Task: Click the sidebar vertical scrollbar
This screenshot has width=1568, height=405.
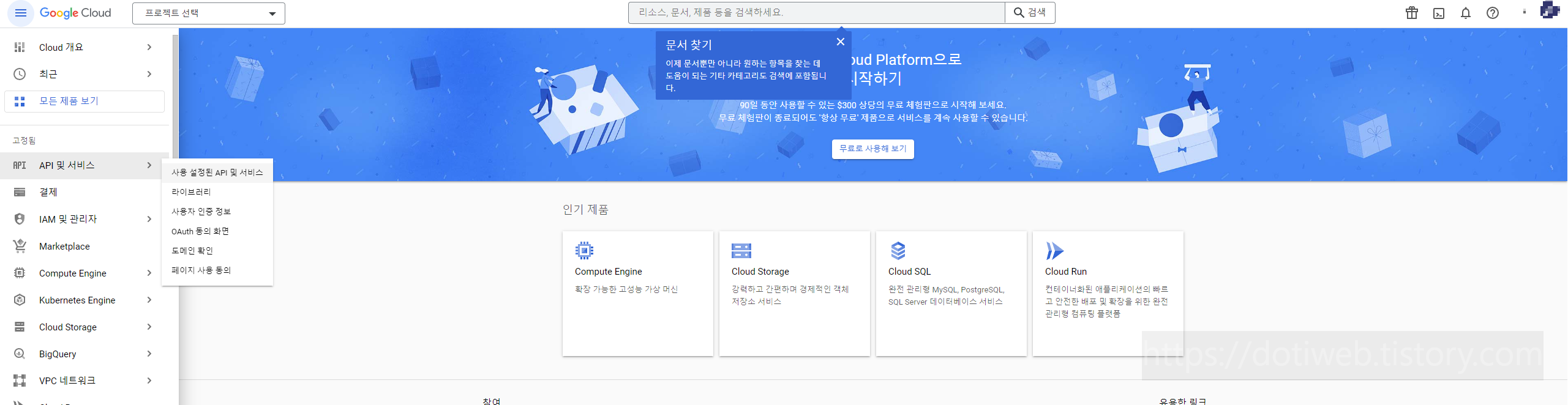Action: [x=175, y=98]
